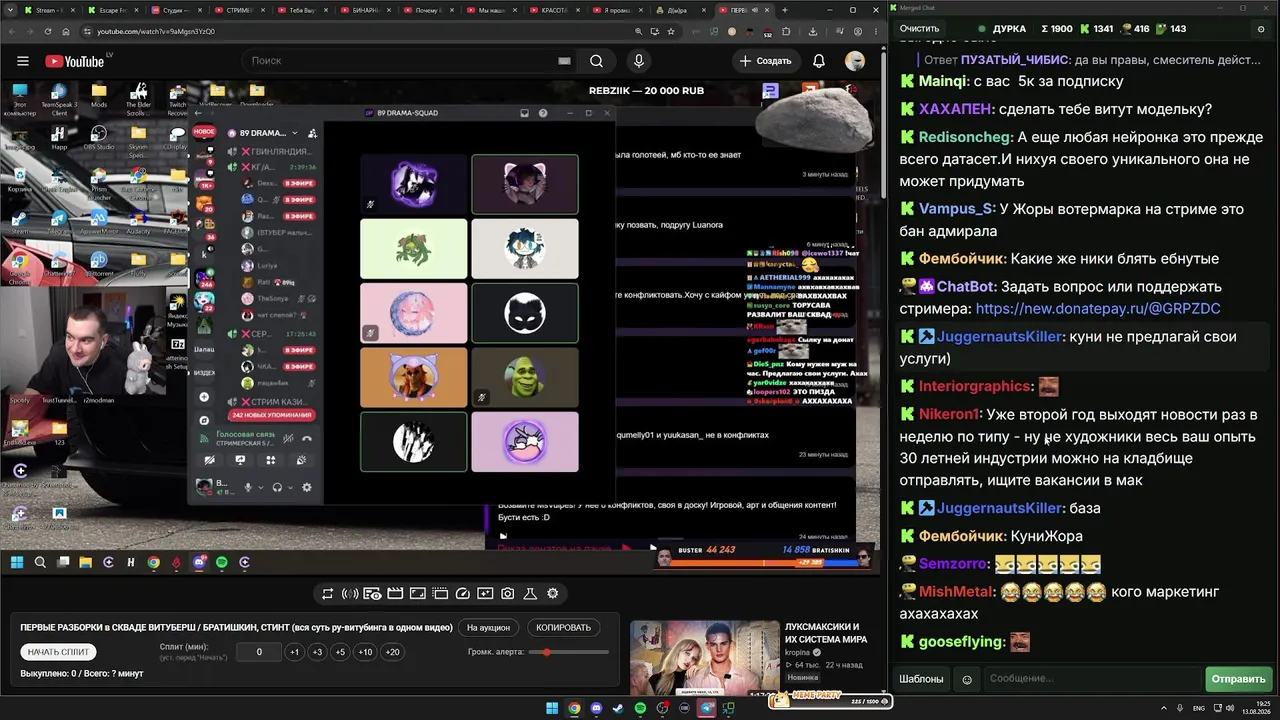The image size is (1280, 720).
Task: Open the YouTube guide hamburger menu
Action: click(x=23, y=61)
